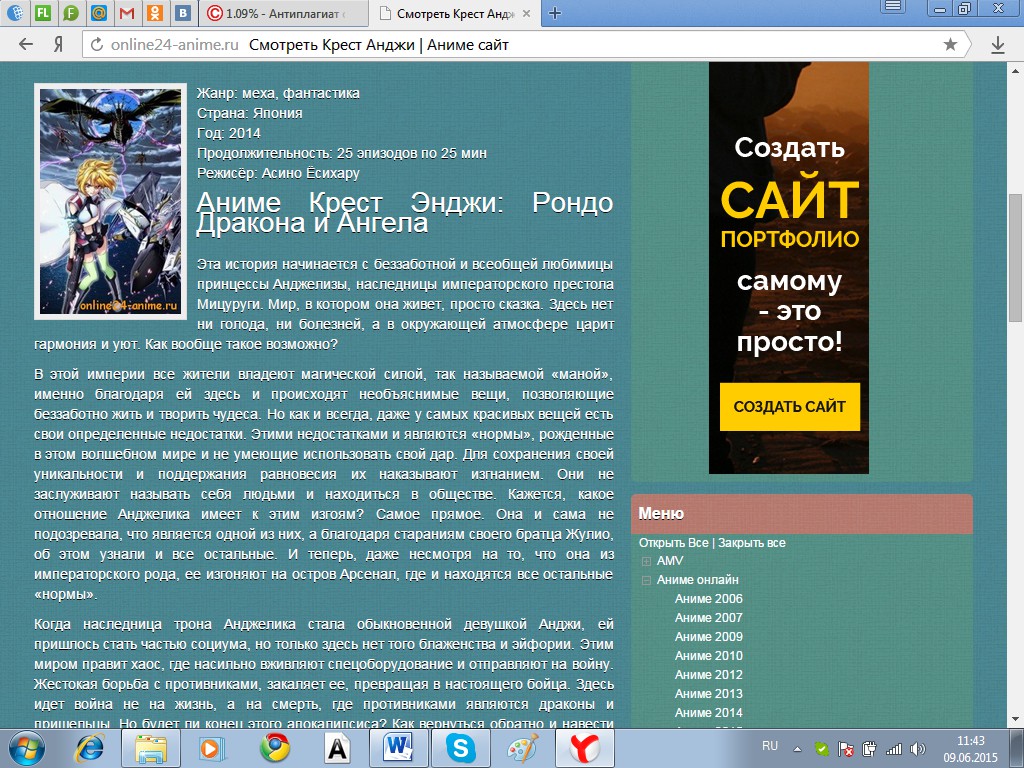
Task: Switch to the pinned Odnoklassniki tab
Action: pos(155,13)
